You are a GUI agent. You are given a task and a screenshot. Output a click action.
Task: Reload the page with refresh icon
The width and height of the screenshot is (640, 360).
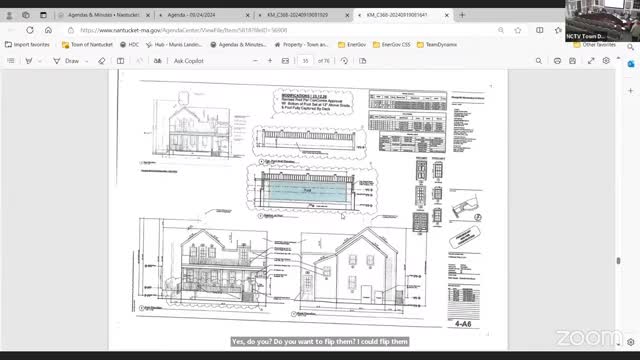tap(30, 30)
